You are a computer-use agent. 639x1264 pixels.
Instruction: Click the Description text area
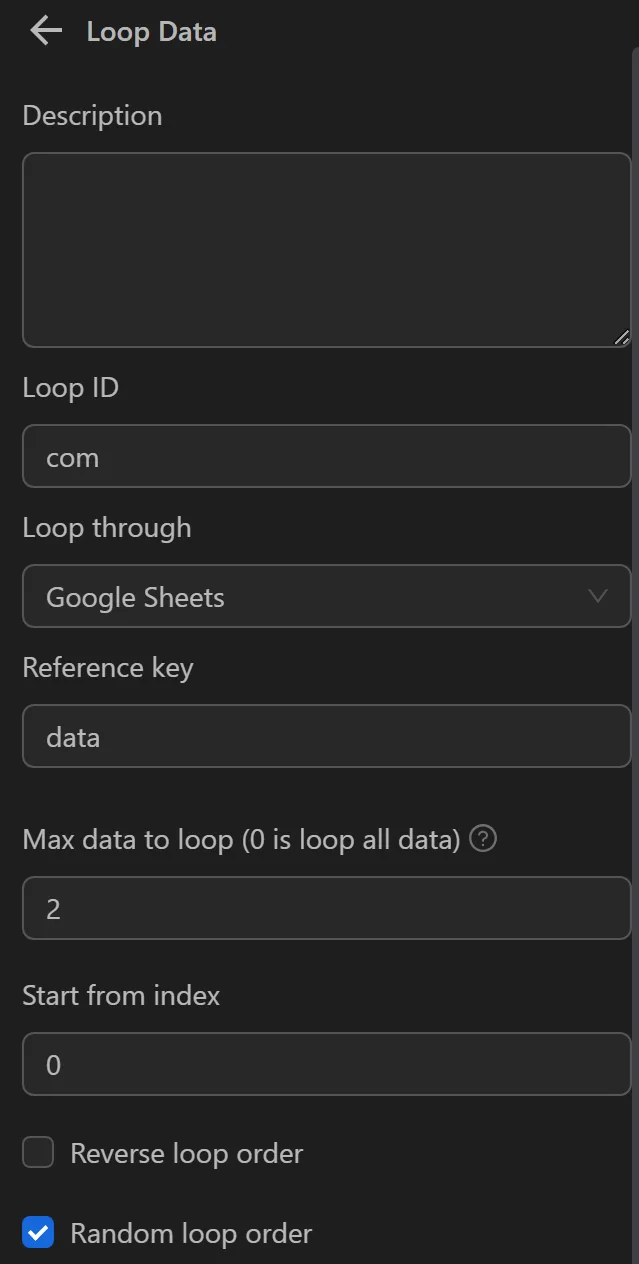[327, 250]
